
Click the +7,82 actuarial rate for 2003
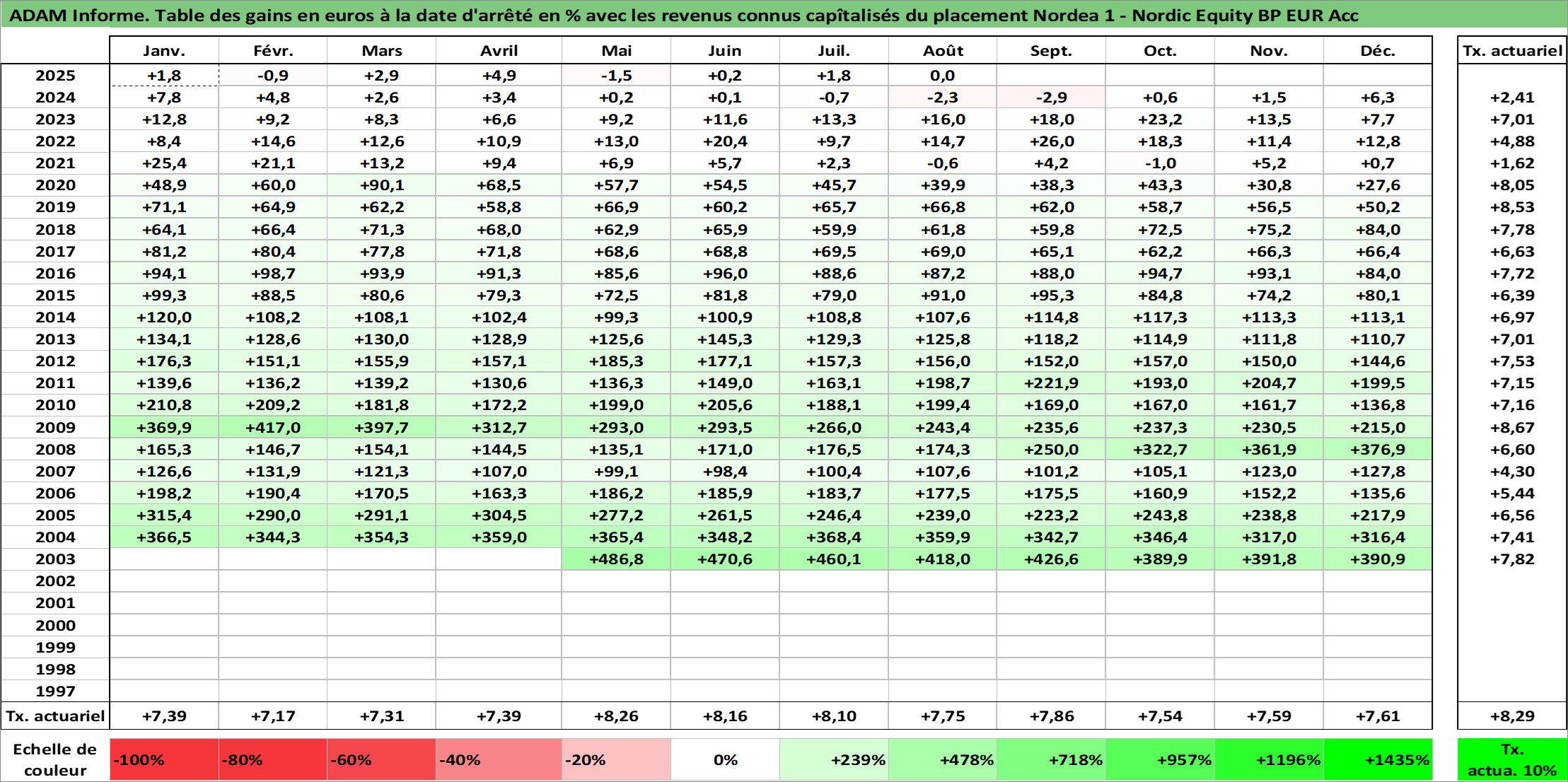(x=1512, y=559)
